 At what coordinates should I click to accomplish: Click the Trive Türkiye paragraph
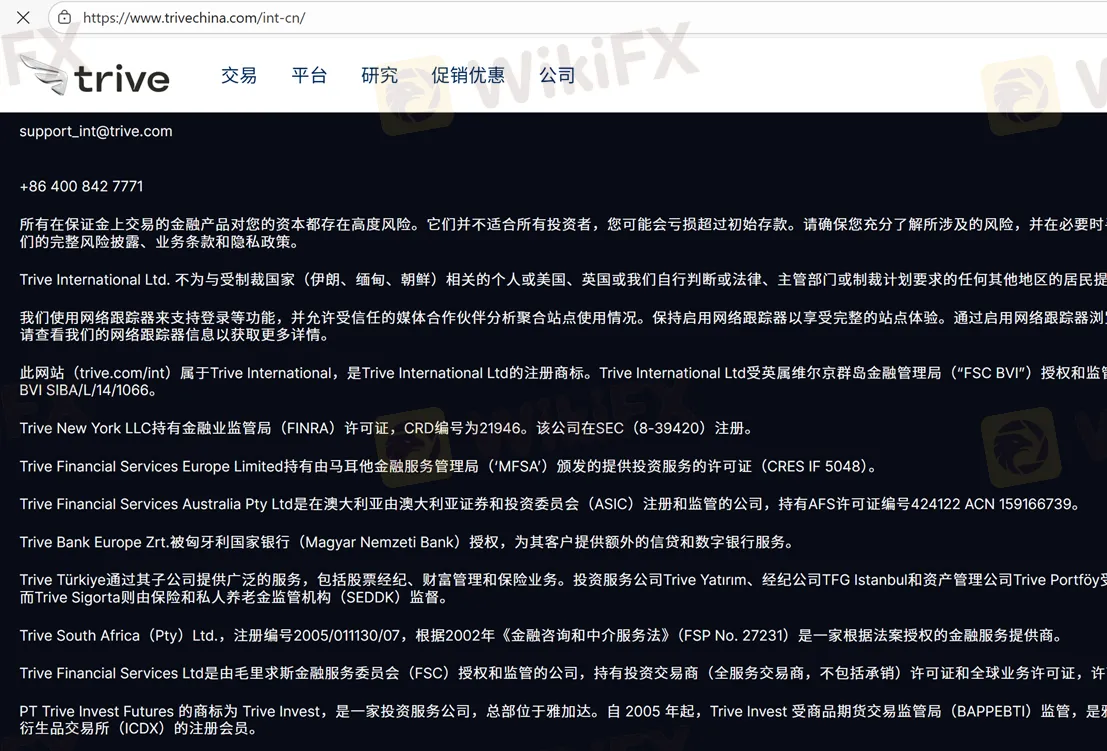point(563,589)
